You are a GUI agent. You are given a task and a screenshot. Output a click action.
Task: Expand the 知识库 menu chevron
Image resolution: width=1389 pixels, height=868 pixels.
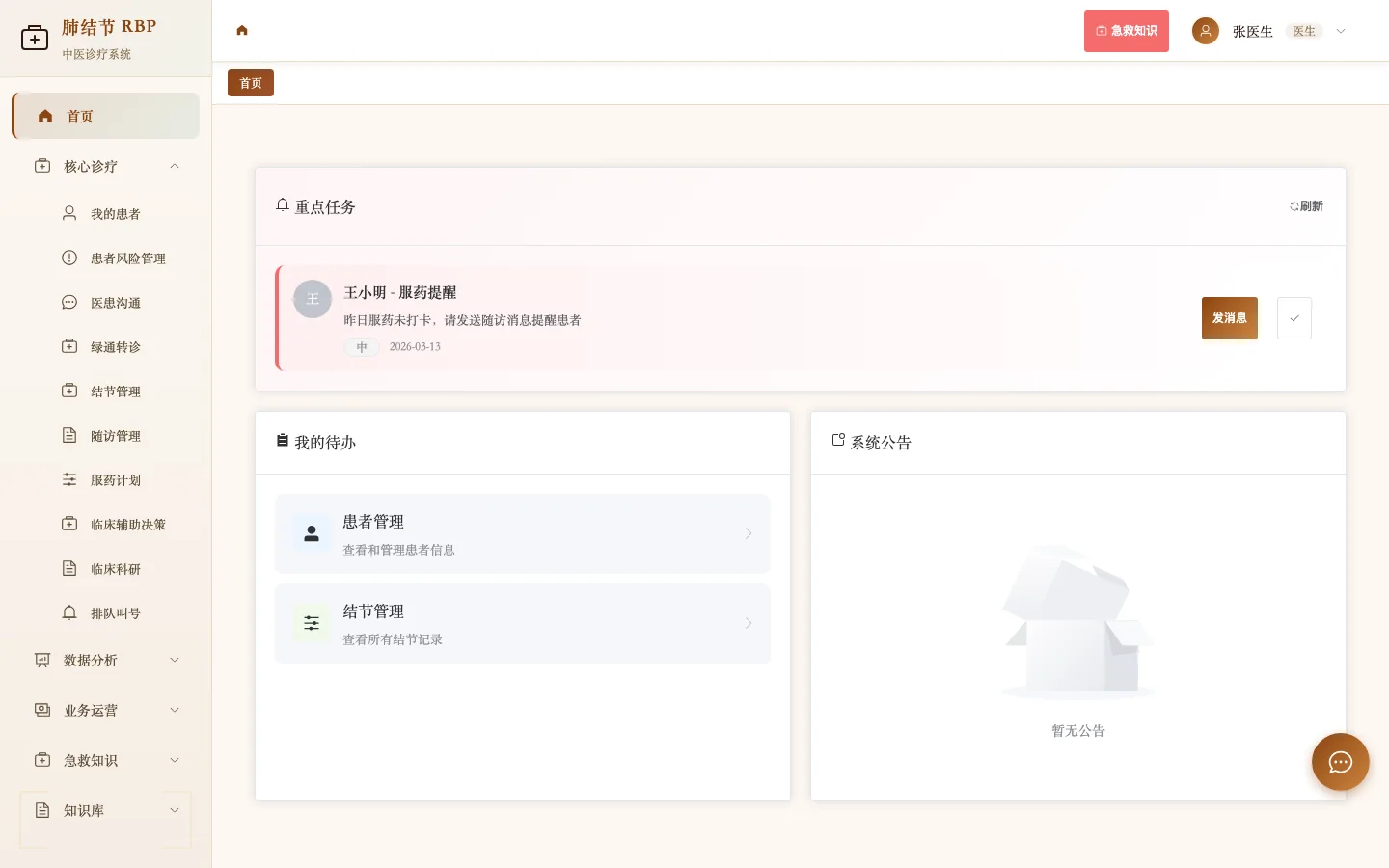click(x=175, y=810)
